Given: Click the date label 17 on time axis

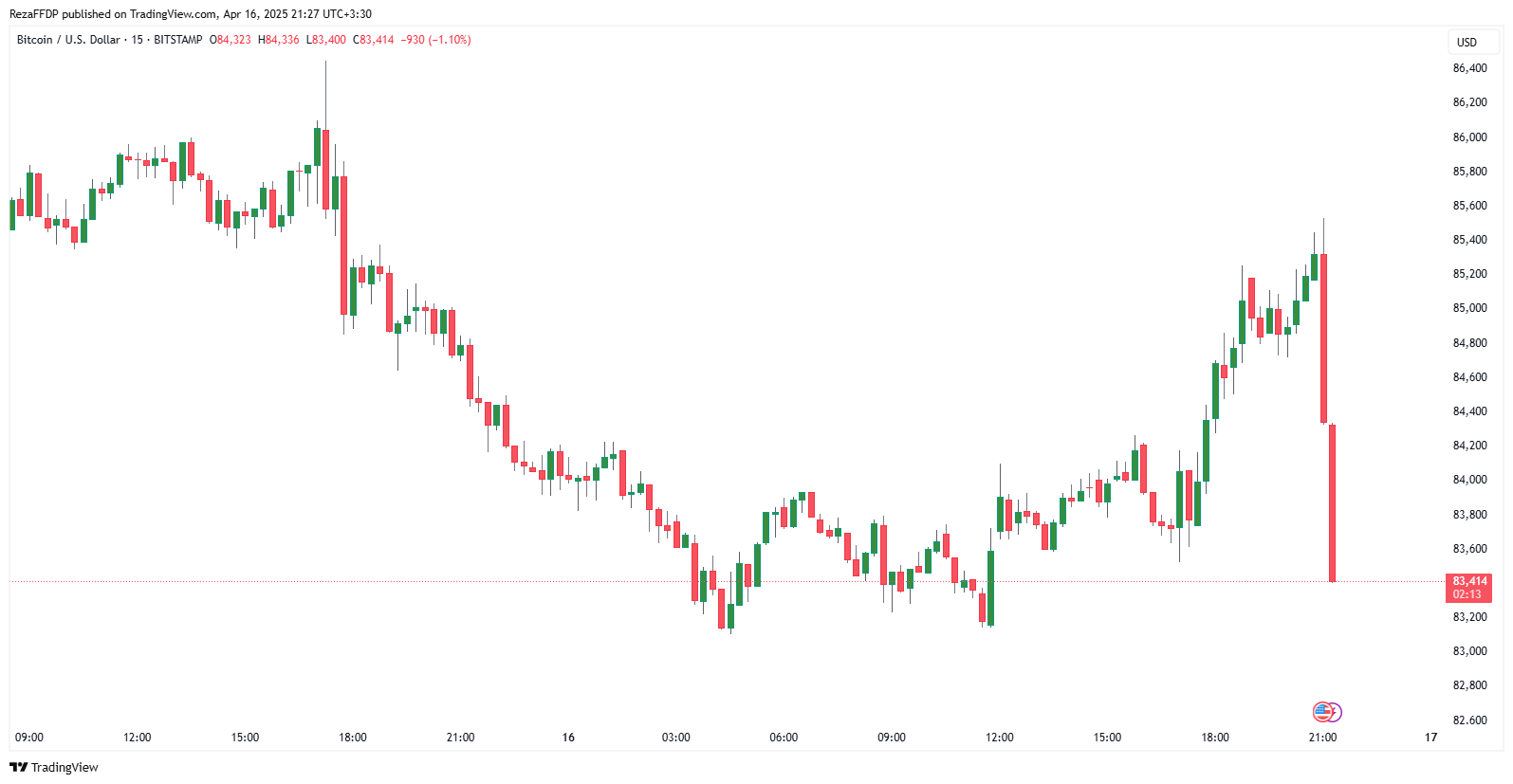Looking at the screenshot, I should tap(1430, 738).
